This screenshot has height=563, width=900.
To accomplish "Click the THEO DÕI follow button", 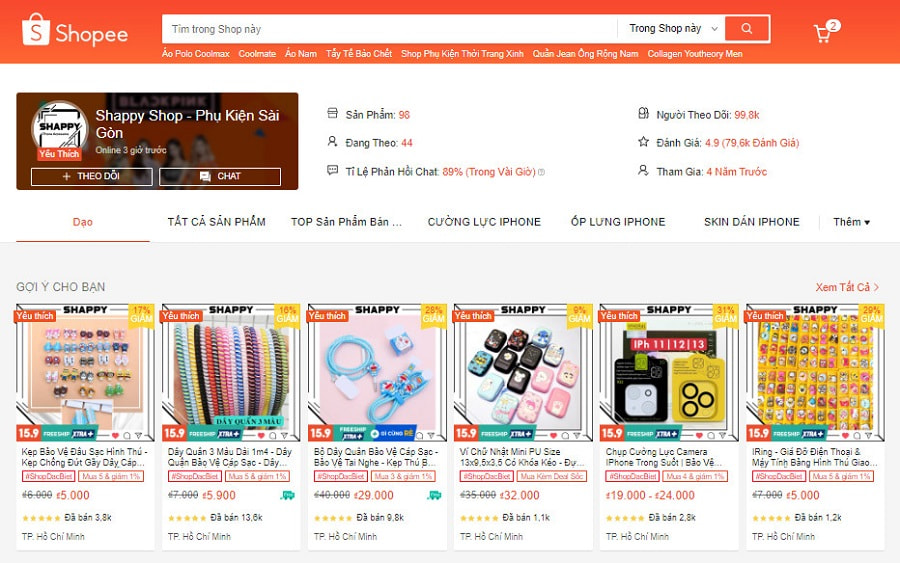I will coord(92,176).
